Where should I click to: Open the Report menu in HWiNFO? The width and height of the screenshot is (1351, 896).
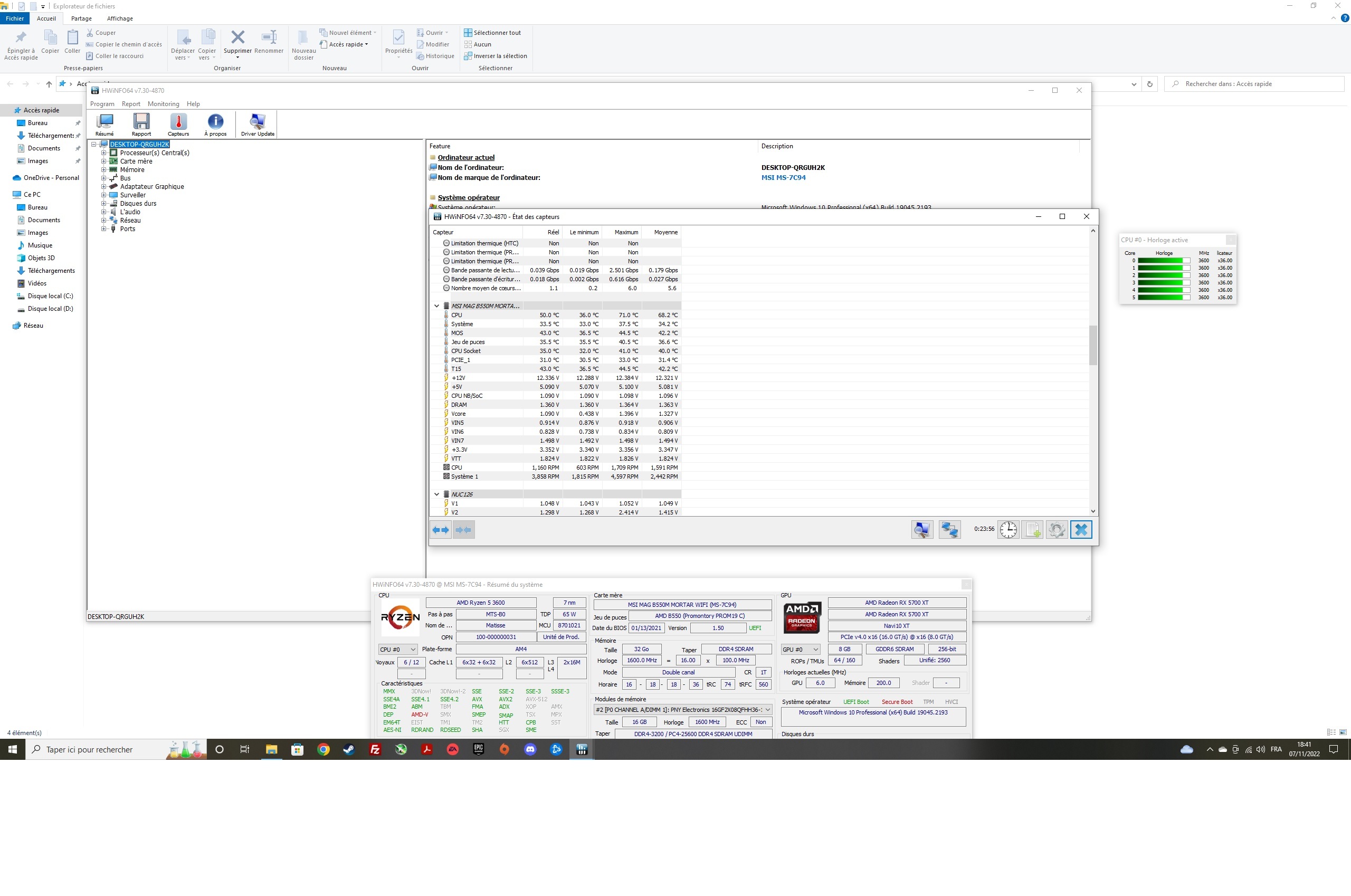[x=131, y=104]
